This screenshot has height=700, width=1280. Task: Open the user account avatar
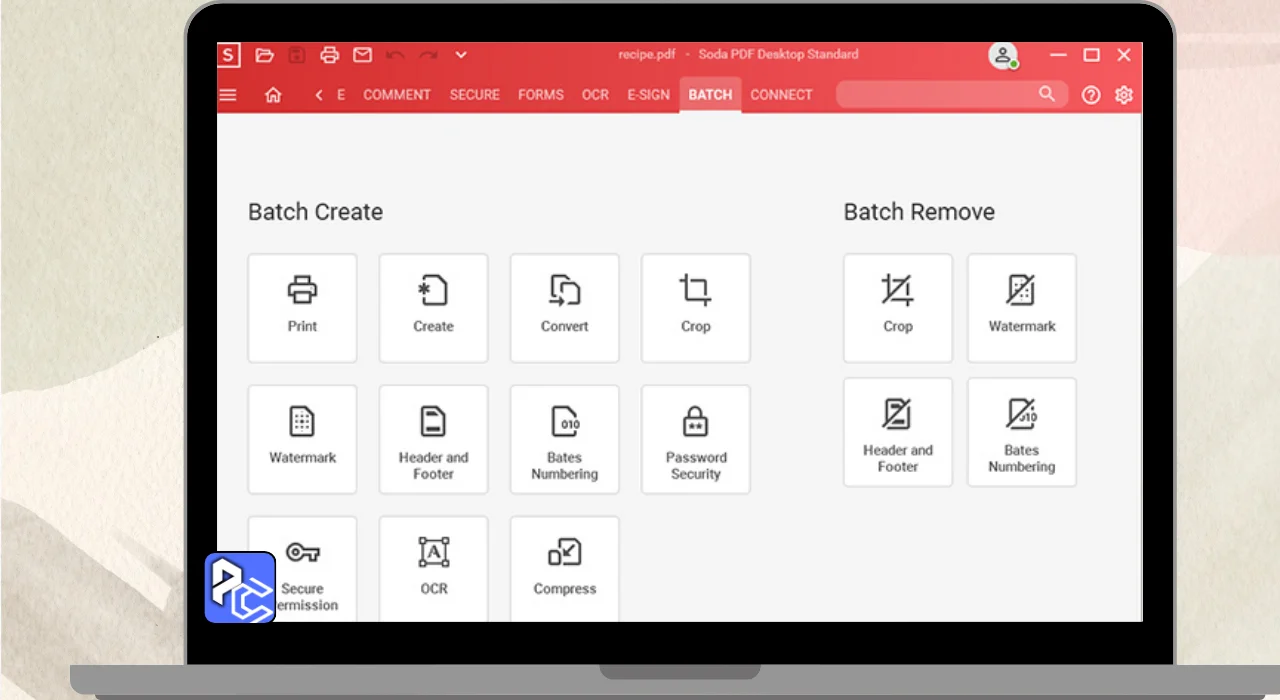point(1003,55)
